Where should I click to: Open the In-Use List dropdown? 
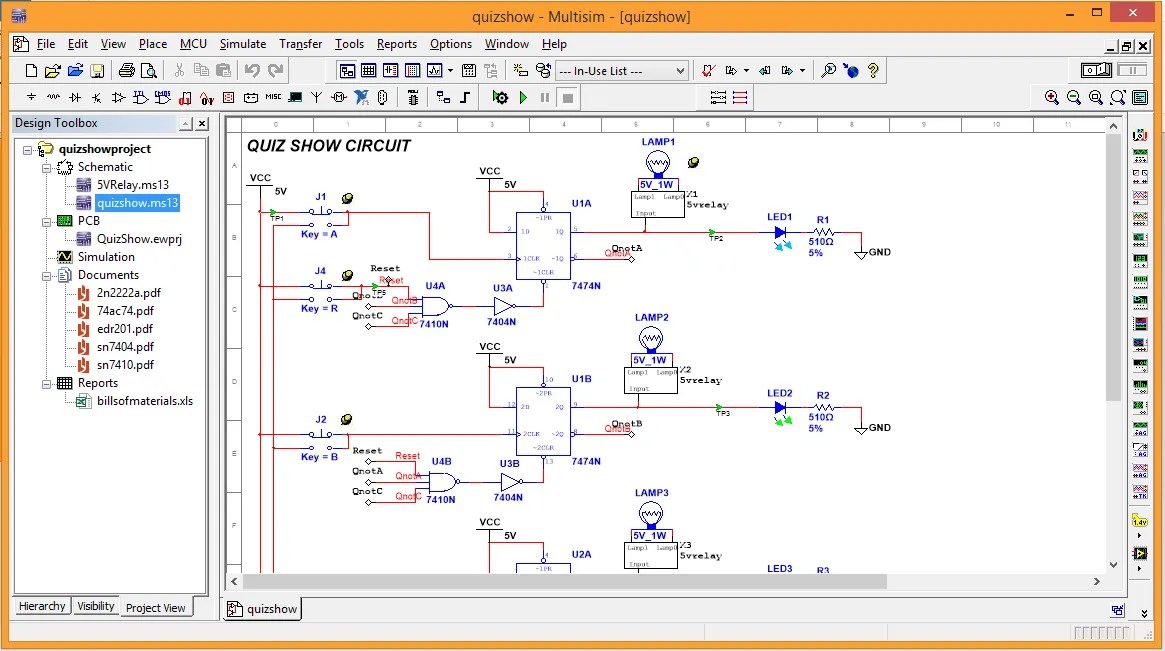(x=679, y=70)
